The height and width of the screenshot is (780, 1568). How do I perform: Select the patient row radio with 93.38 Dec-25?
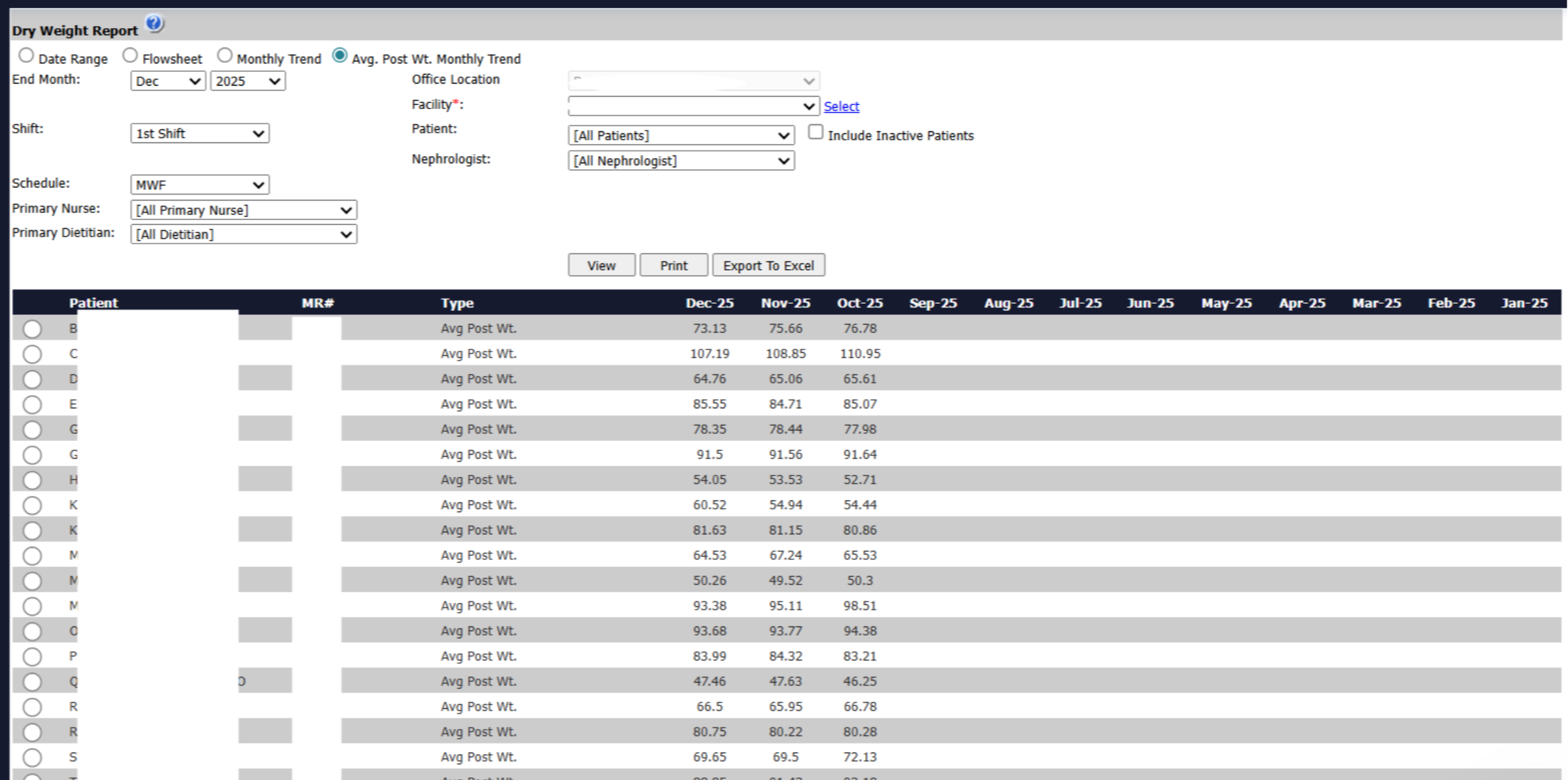coord(32,607)
